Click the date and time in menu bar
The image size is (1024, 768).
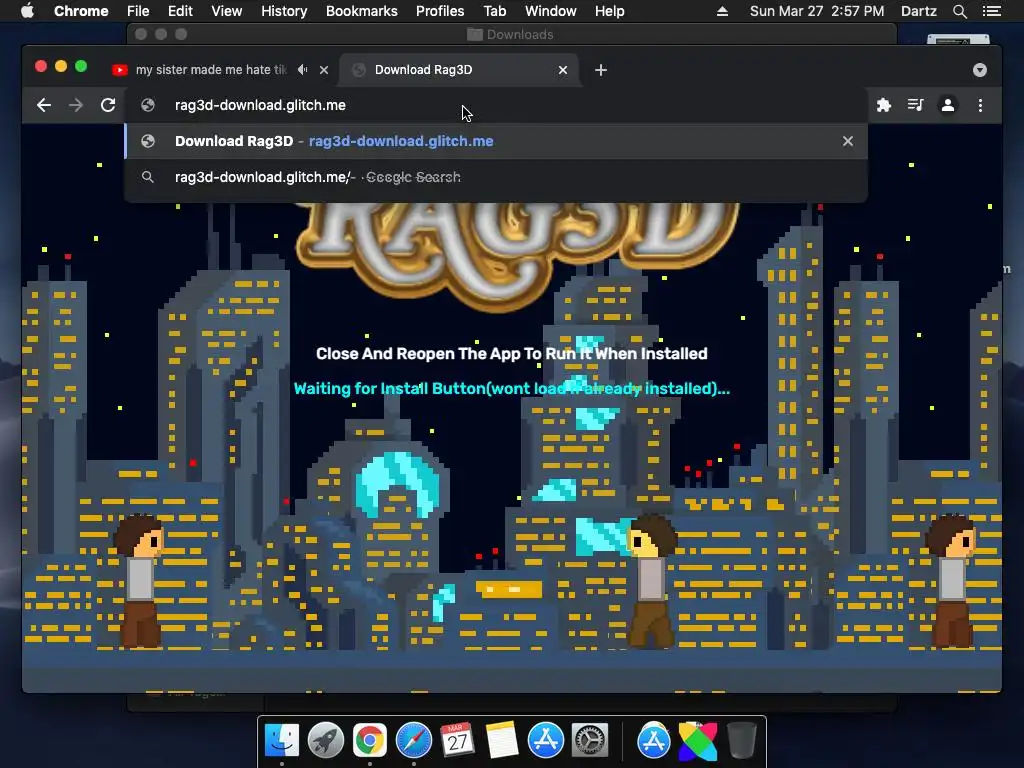(817, 11)
